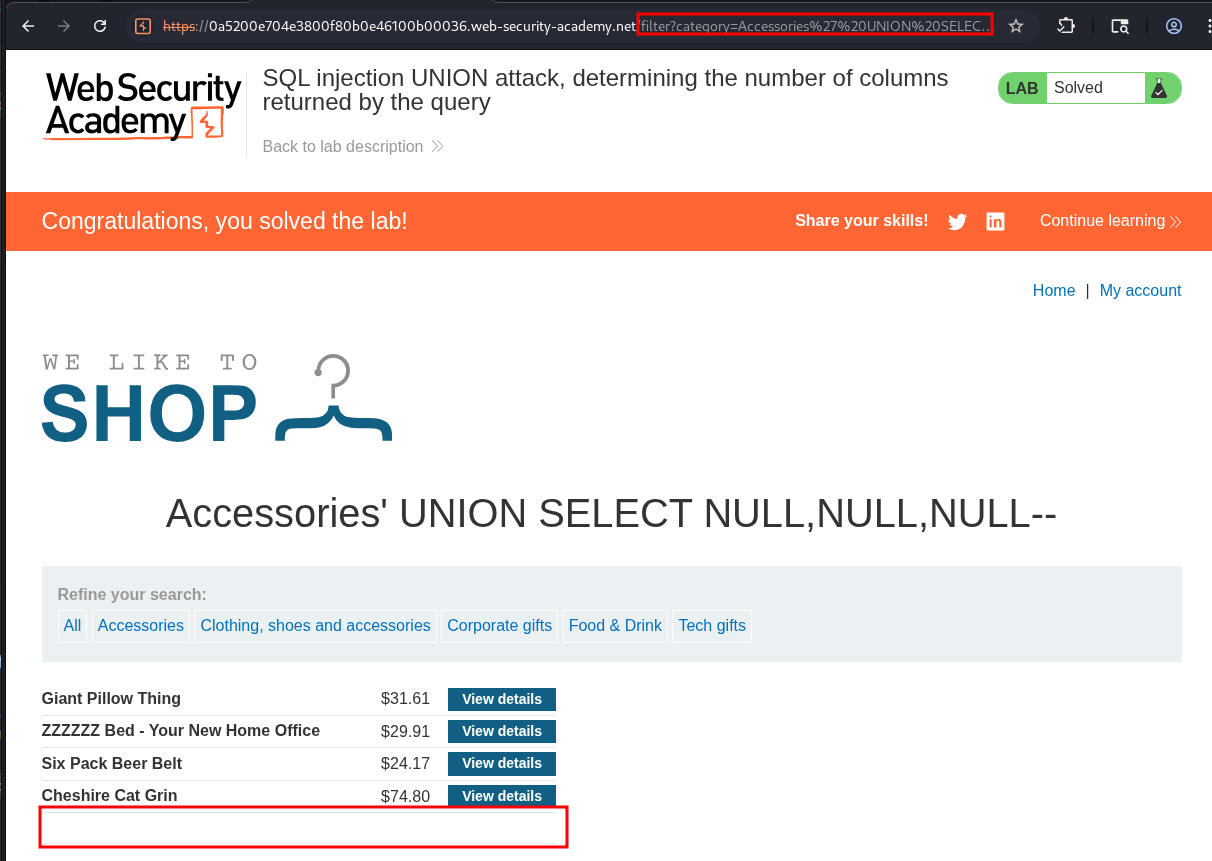Open the My account link
Viewport: 1212px width, 861px height.
[x=1140, y=290]
